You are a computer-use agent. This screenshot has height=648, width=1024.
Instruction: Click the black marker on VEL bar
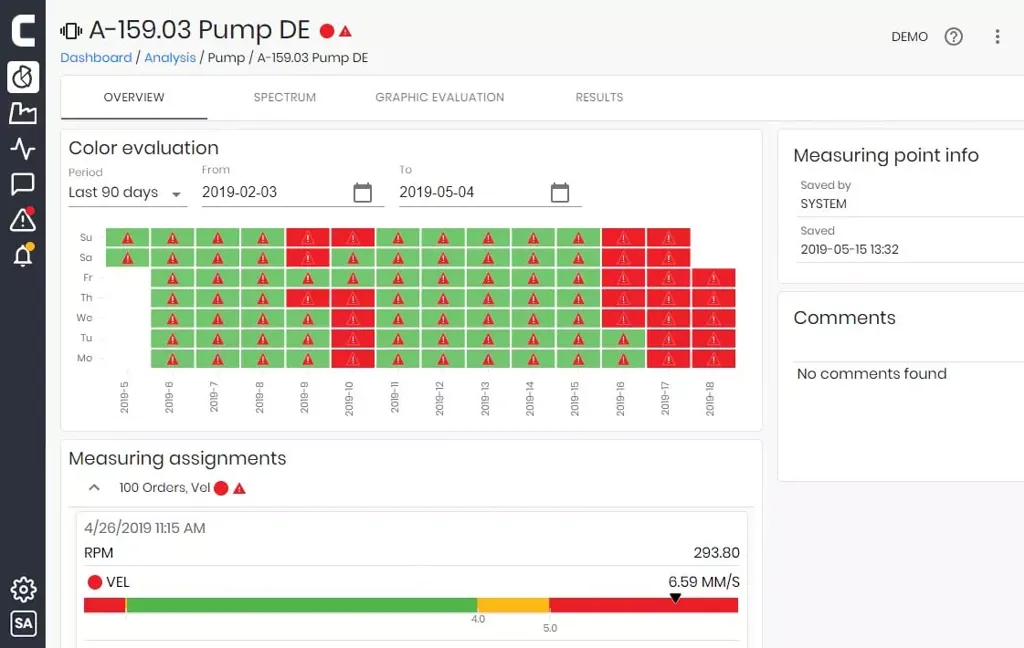point(675,598)
